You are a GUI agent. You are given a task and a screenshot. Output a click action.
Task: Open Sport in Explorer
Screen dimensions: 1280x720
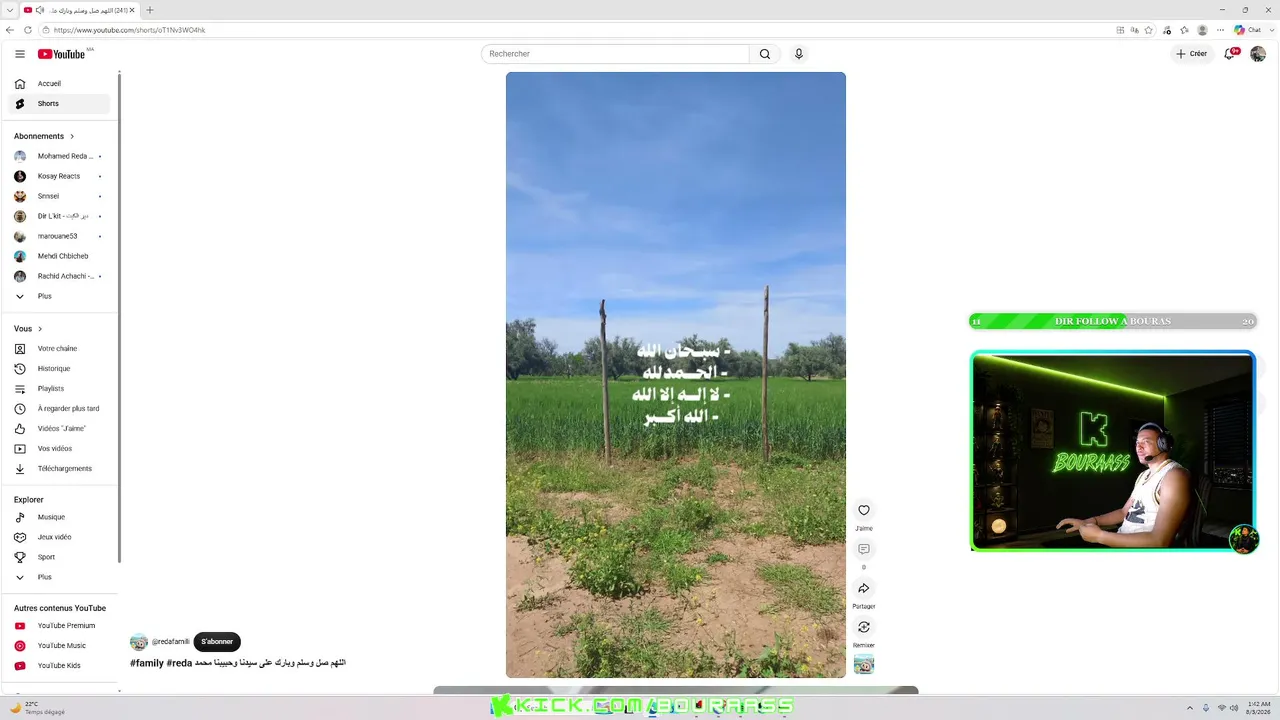pos(59,557)
